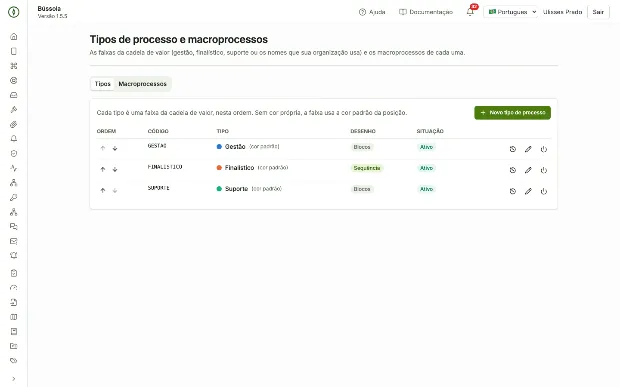Deactivate the Suporte type with power icon

point(544,191)
